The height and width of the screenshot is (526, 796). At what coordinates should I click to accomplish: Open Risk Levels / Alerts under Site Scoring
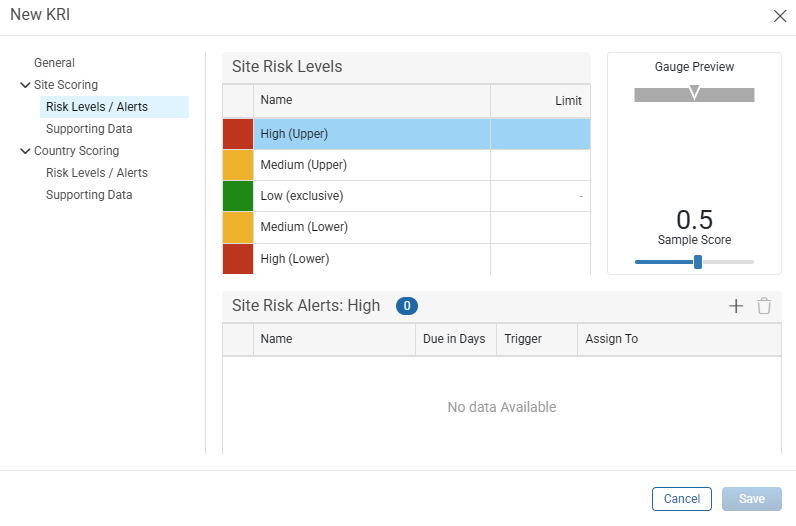click(x=114, y=107)
